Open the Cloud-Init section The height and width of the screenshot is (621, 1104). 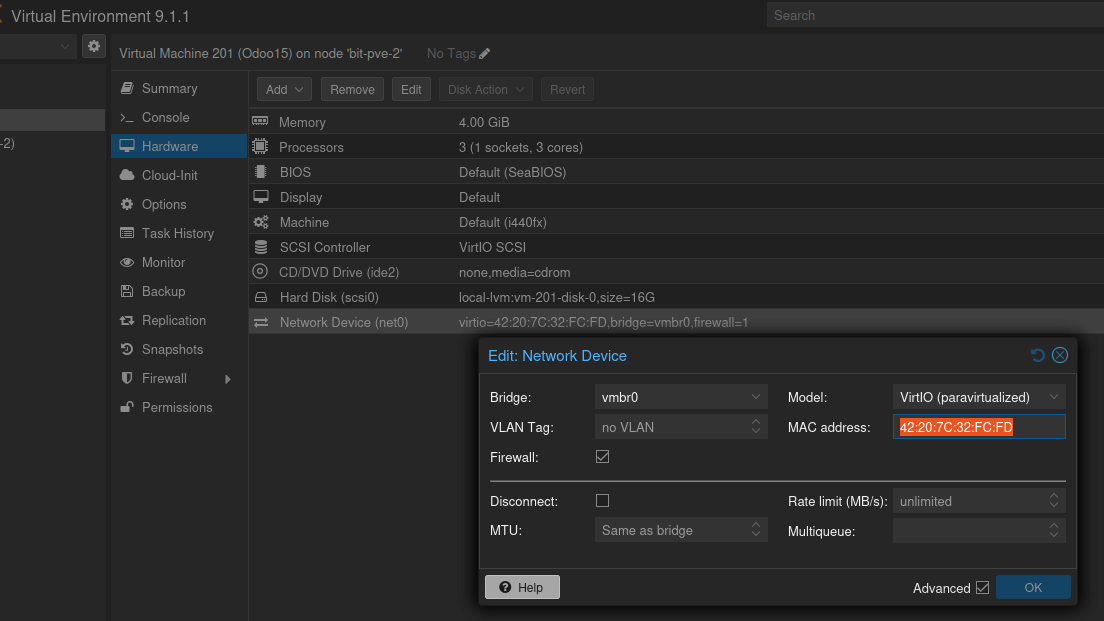[169, 175]
